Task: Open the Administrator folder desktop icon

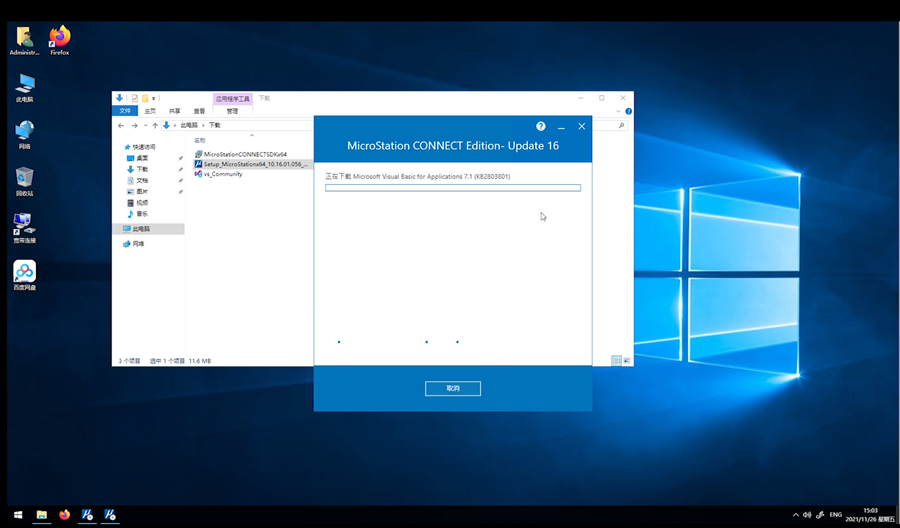Action: click(x=24, y=40)
